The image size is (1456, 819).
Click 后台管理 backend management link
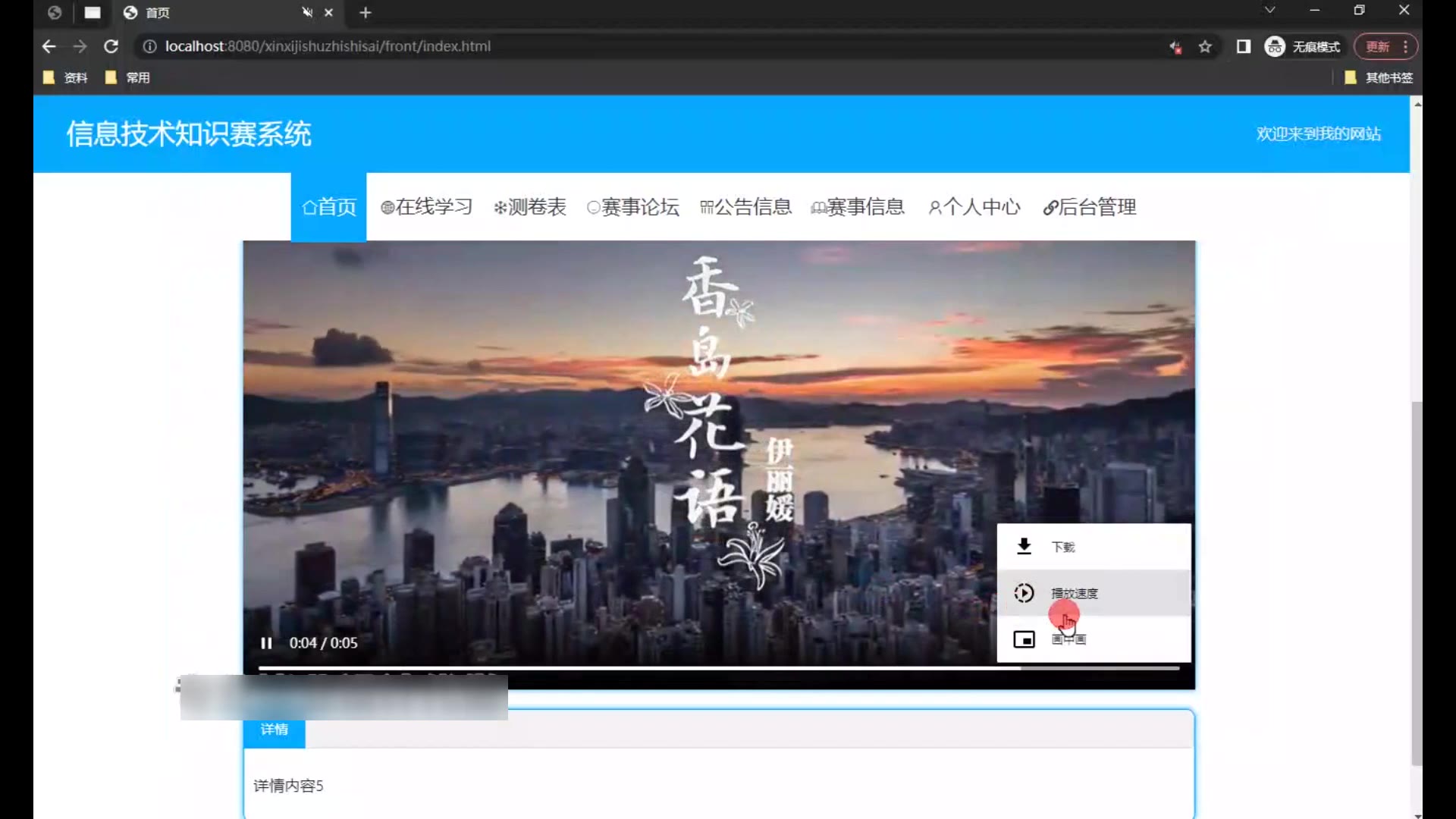(1090, 207)
